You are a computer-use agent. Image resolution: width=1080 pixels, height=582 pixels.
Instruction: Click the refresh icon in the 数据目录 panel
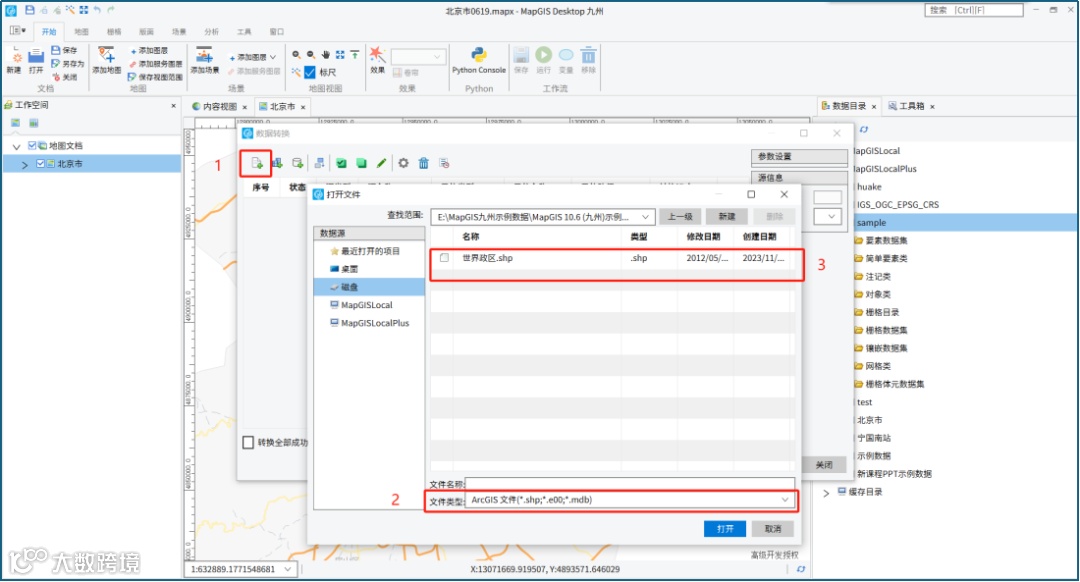pos(864,129)
